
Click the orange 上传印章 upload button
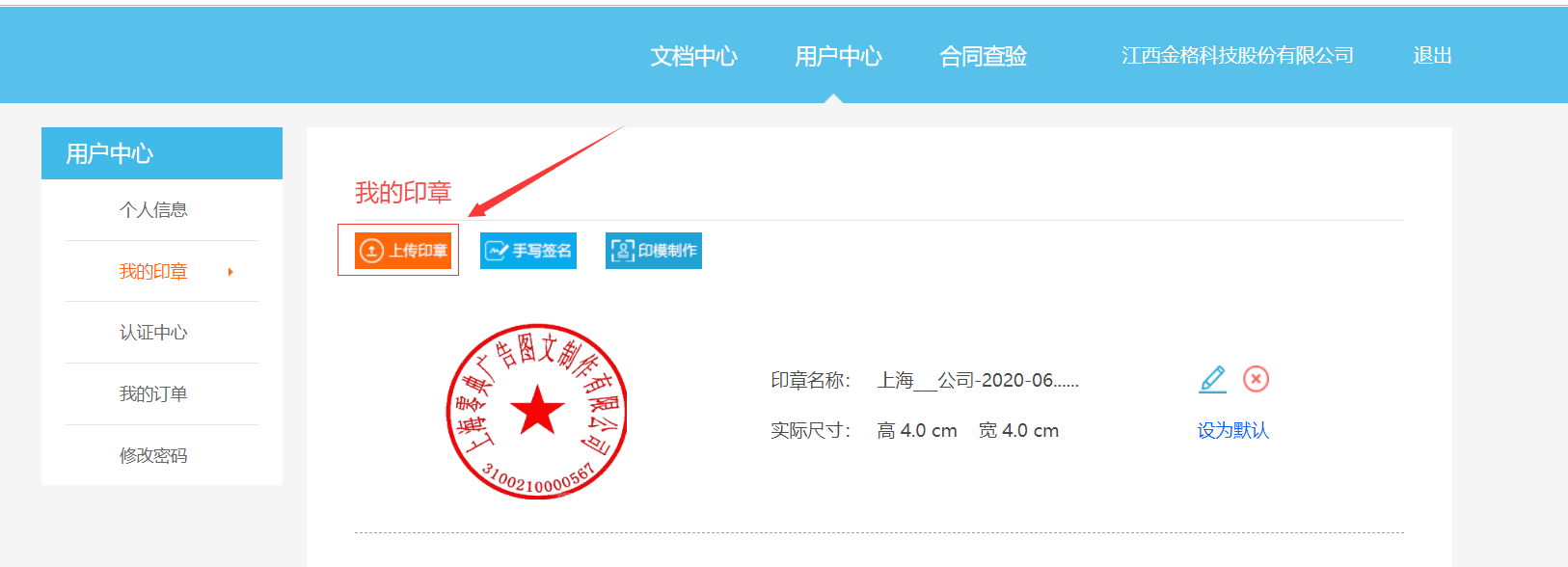(403, 251)
